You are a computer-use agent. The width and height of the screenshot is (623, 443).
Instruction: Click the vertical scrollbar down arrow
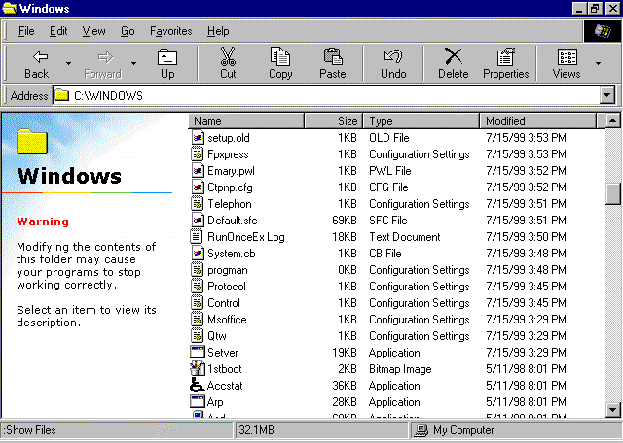[613, 409]
